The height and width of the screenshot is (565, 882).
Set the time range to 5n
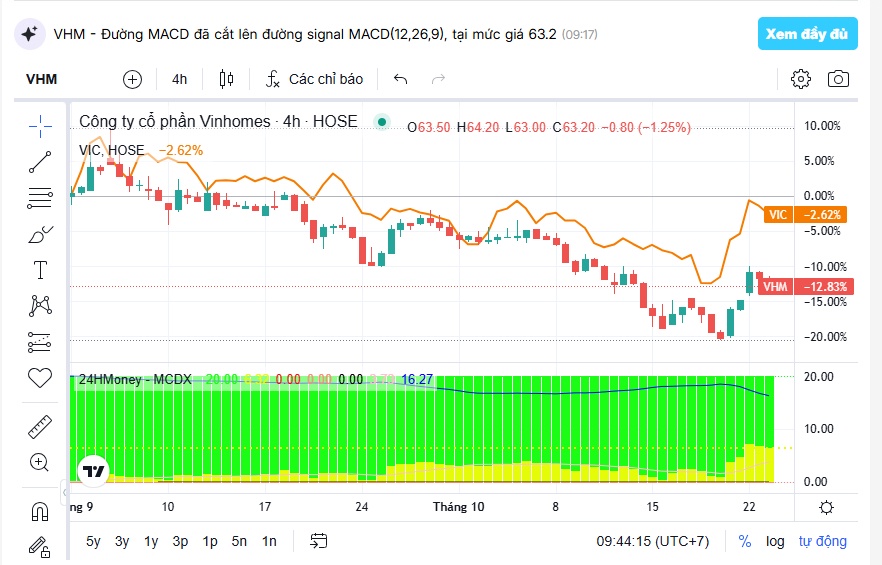coord(239,541)
